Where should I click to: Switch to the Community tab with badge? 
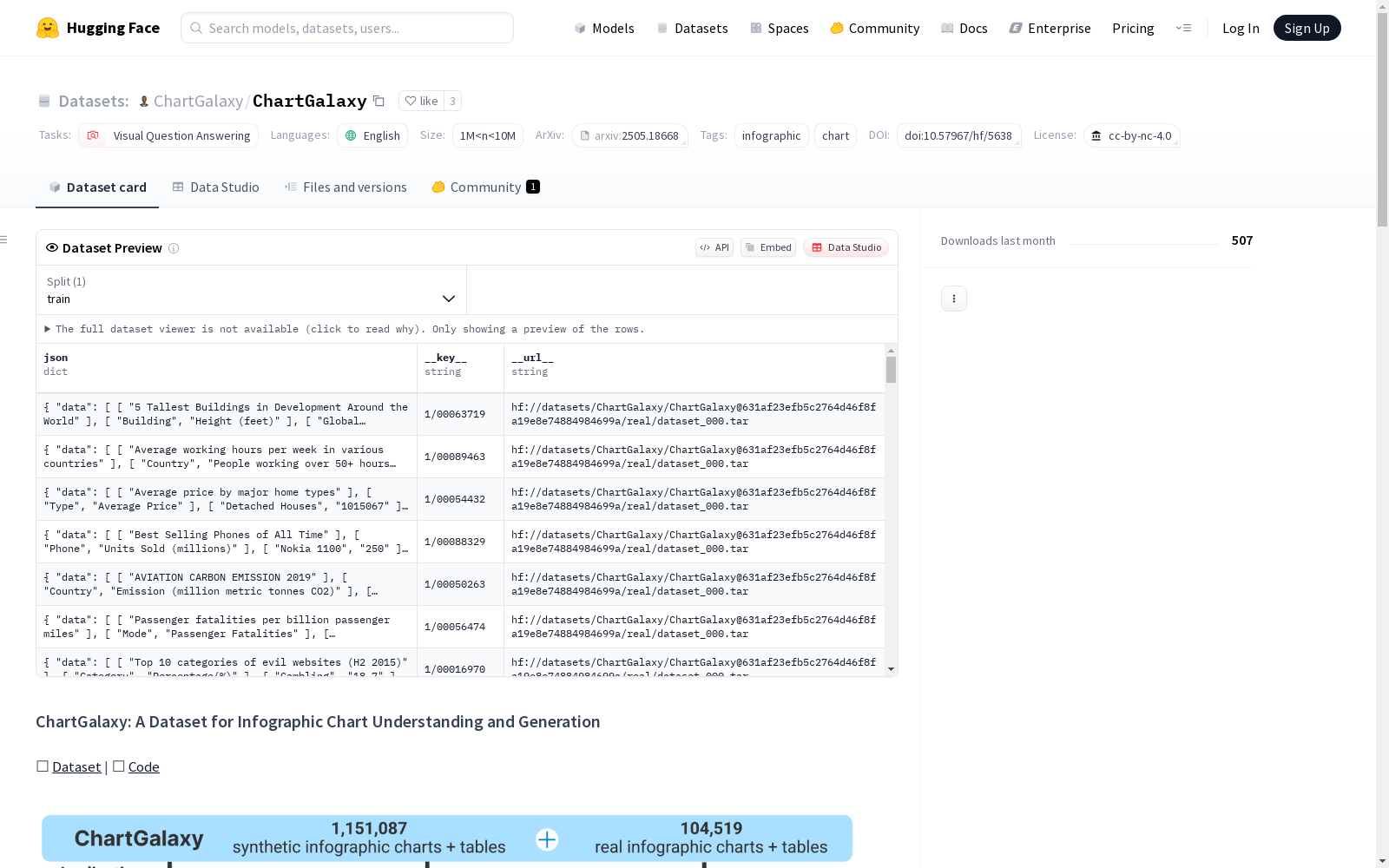click(486, 187)
